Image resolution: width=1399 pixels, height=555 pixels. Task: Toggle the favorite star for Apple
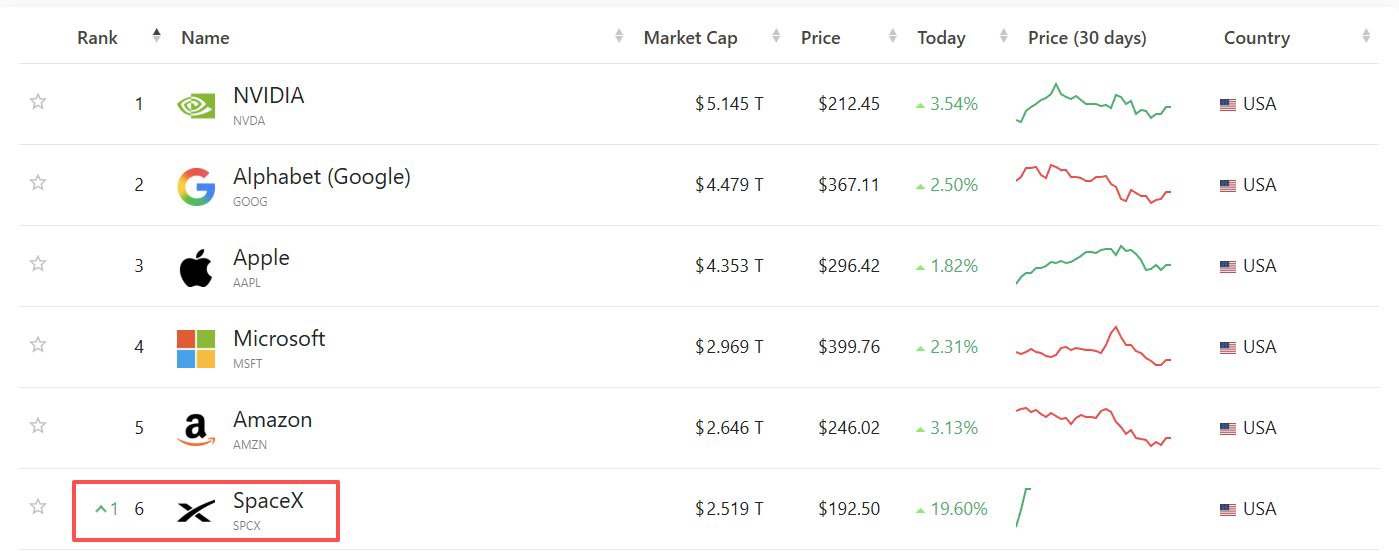[38, 264]
